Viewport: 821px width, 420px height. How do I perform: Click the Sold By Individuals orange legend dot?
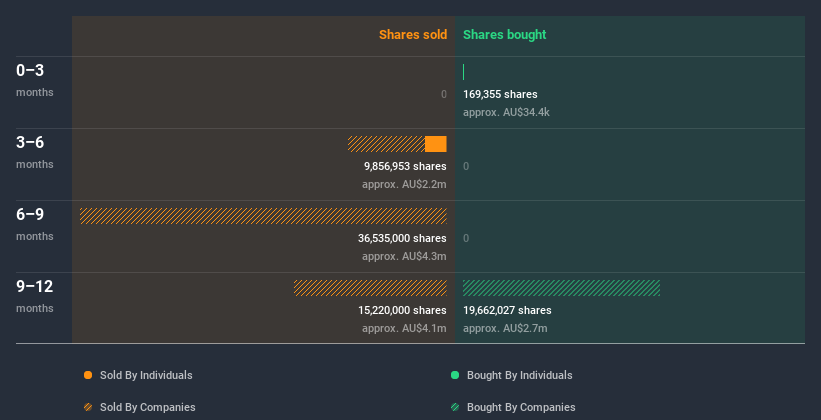[88, 375]
